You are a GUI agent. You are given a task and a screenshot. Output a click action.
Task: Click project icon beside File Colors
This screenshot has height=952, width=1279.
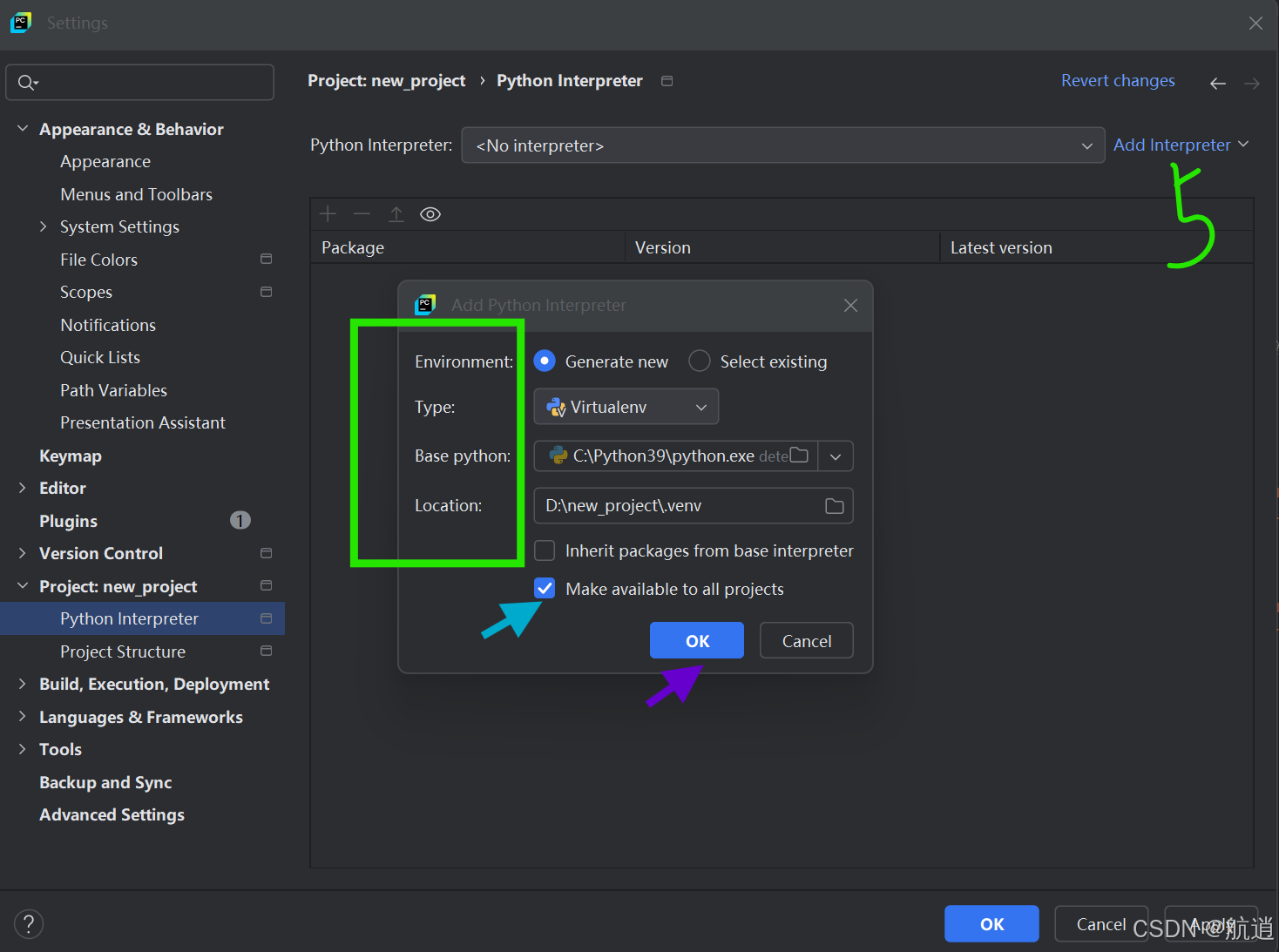click(267, 259)
